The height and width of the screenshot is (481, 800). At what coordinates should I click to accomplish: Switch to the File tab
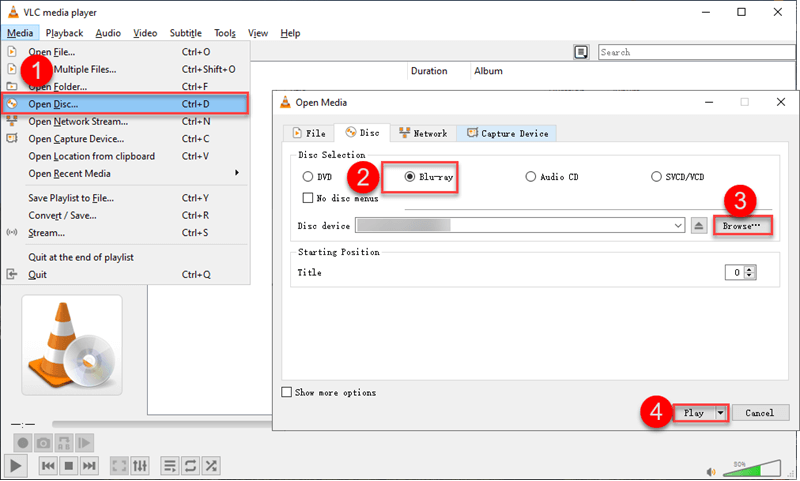309,133
